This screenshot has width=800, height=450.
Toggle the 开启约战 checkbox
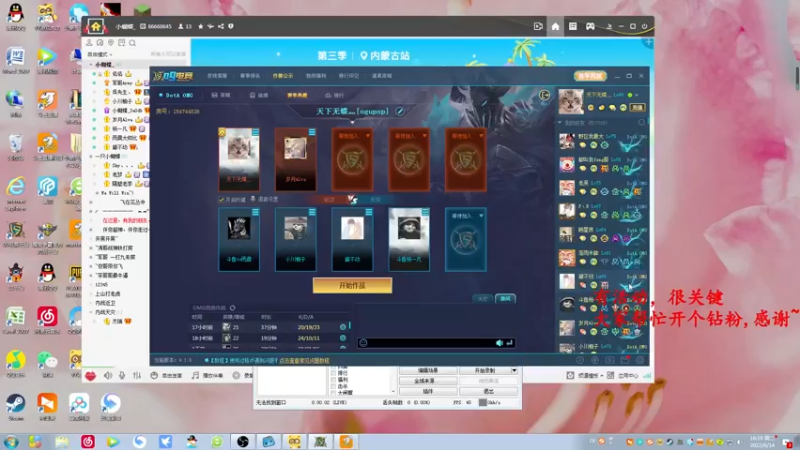[x=221, y=199]
